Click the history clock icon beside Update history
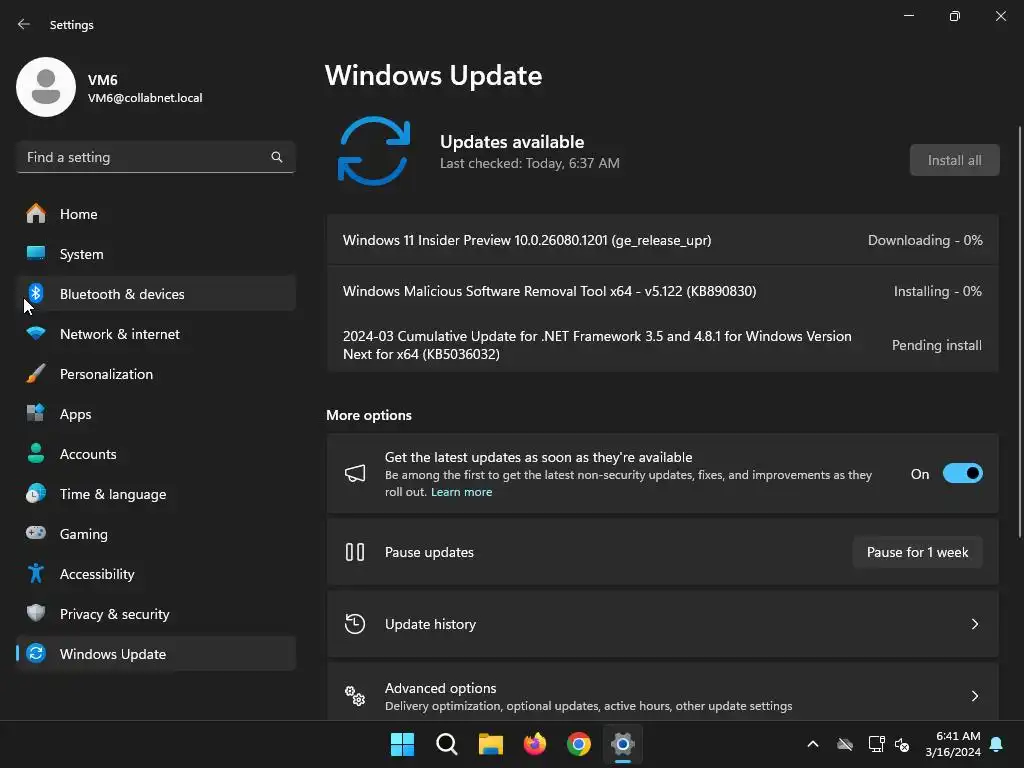This screenshot has width=1024, height=768. pos(355,624)
